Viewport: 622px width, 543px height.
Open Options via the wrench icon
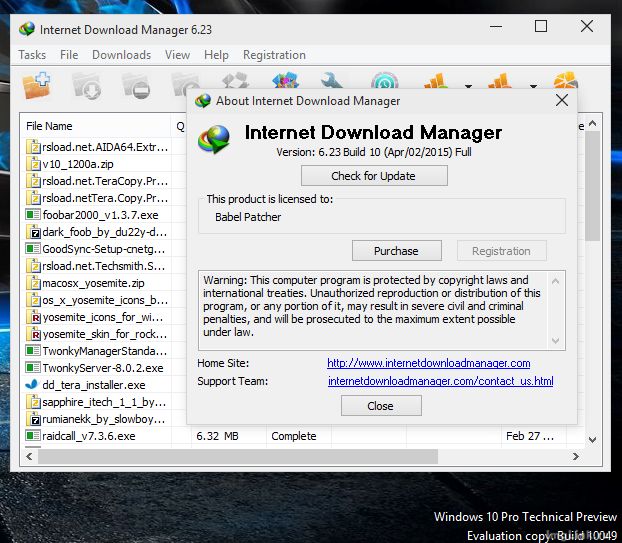(330, 81)
